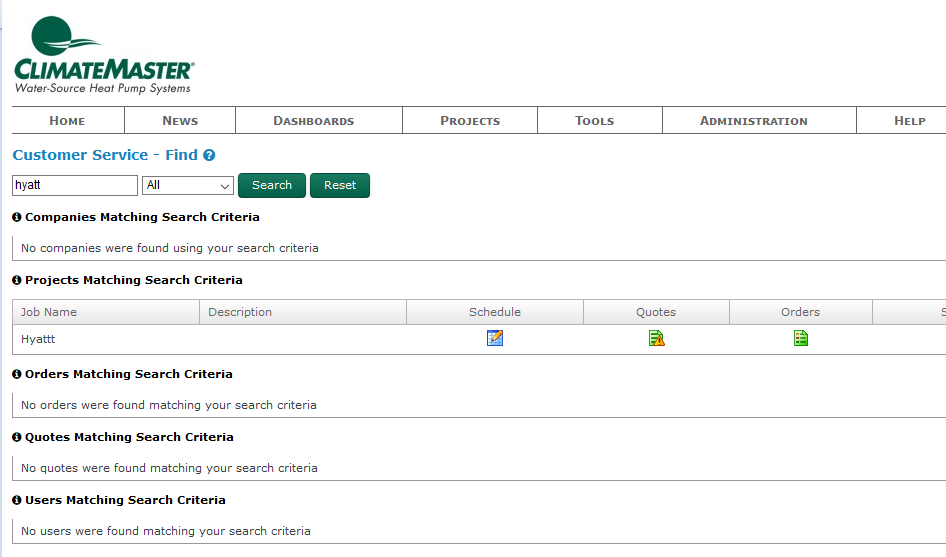The height and width of the screenshot is (557, 946).
Task: Go to the Home menu
Action: point(68,121)
